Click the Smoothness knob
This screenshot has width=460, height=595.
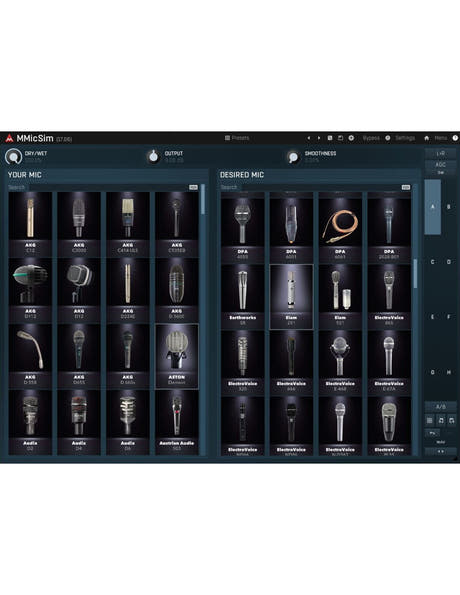tap(293, 156)
